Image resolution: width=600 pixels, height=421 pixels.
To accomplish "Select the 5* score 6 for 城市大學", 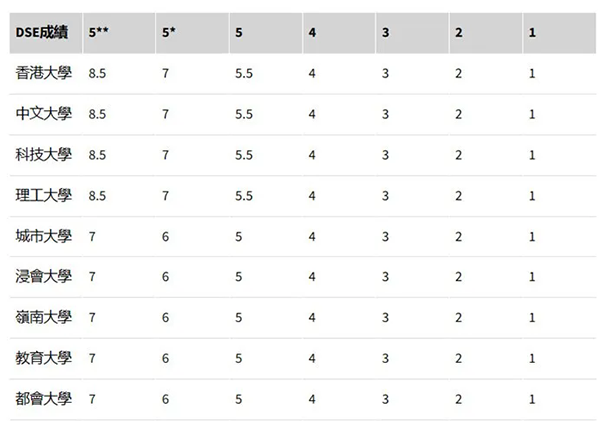I will [x=165, y=237].
